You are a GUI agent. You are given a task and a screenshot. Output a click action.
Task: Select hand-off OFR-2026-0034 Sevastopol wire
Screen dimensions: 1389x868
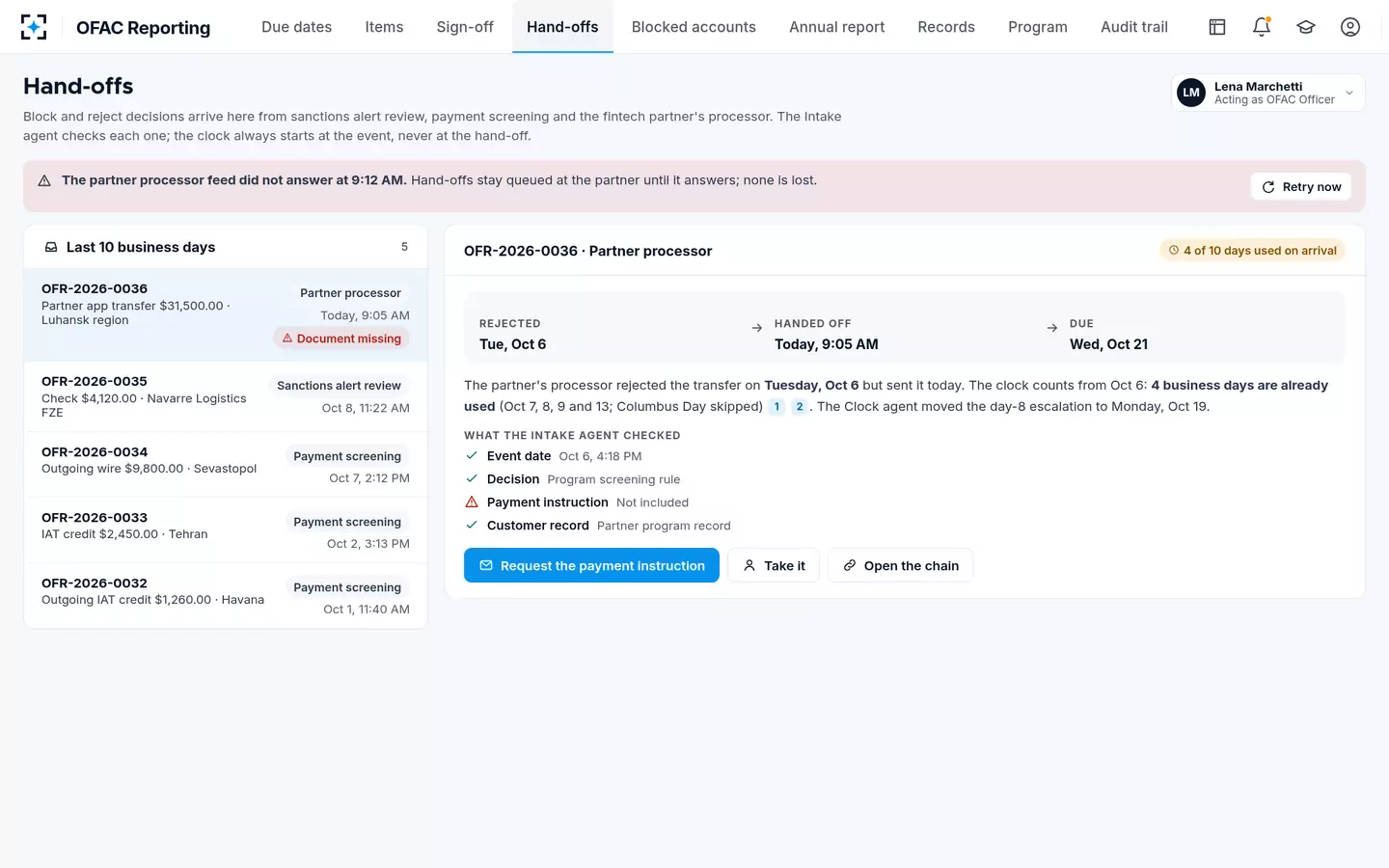click(226, 465)
